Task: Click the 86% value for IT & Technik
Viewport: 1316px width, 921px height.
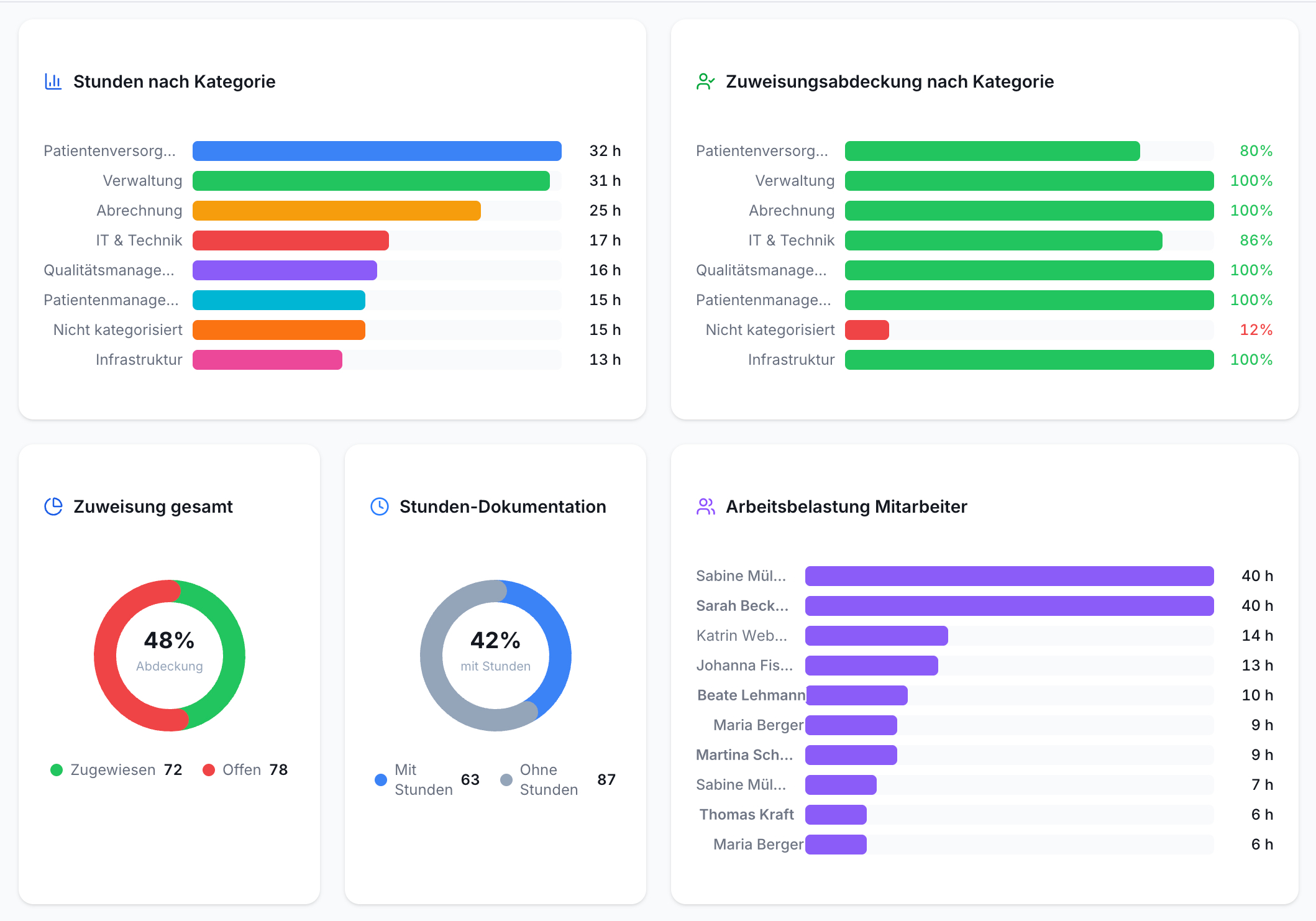Action: pos(1256,241)
